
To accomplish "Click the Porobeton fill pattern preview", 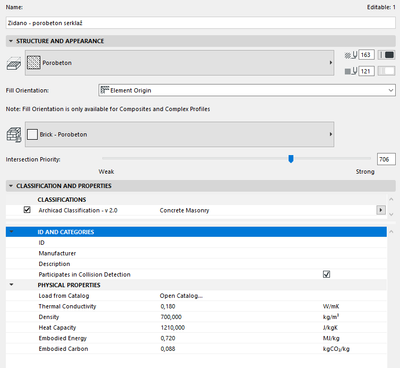I will point(34,63).
